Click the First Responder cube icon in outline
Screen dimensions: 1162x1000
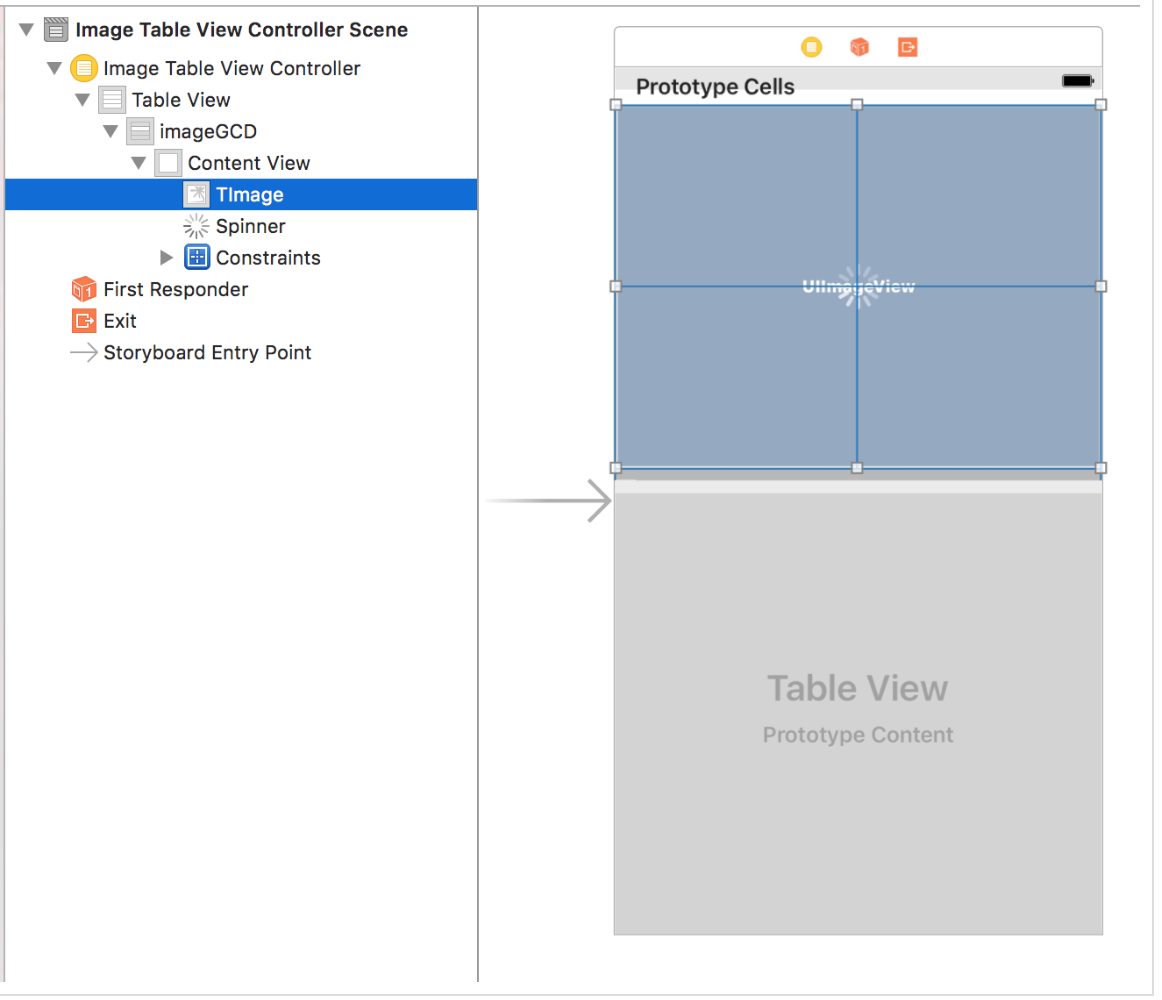click(x=84, y=289)
